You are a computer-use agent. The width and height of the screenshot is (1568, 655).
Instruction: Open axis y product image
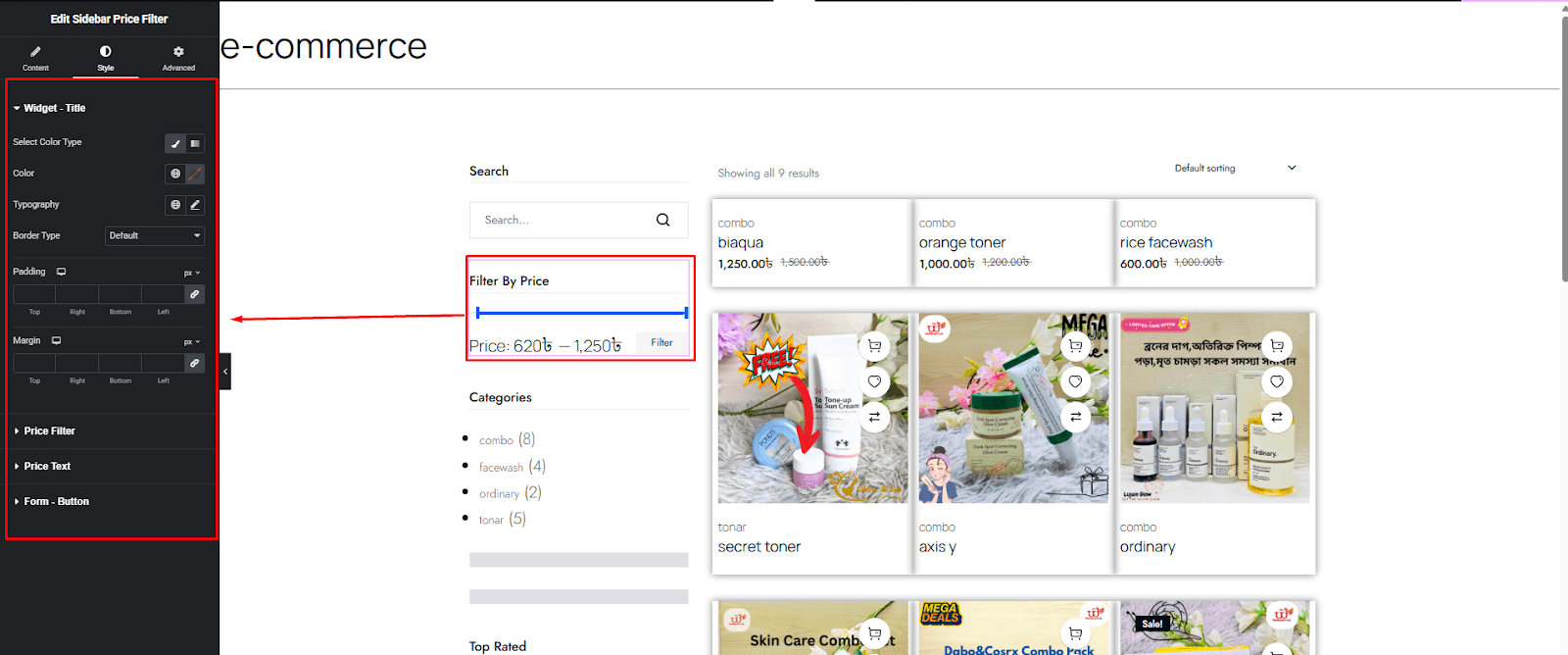click(1013, 408)
